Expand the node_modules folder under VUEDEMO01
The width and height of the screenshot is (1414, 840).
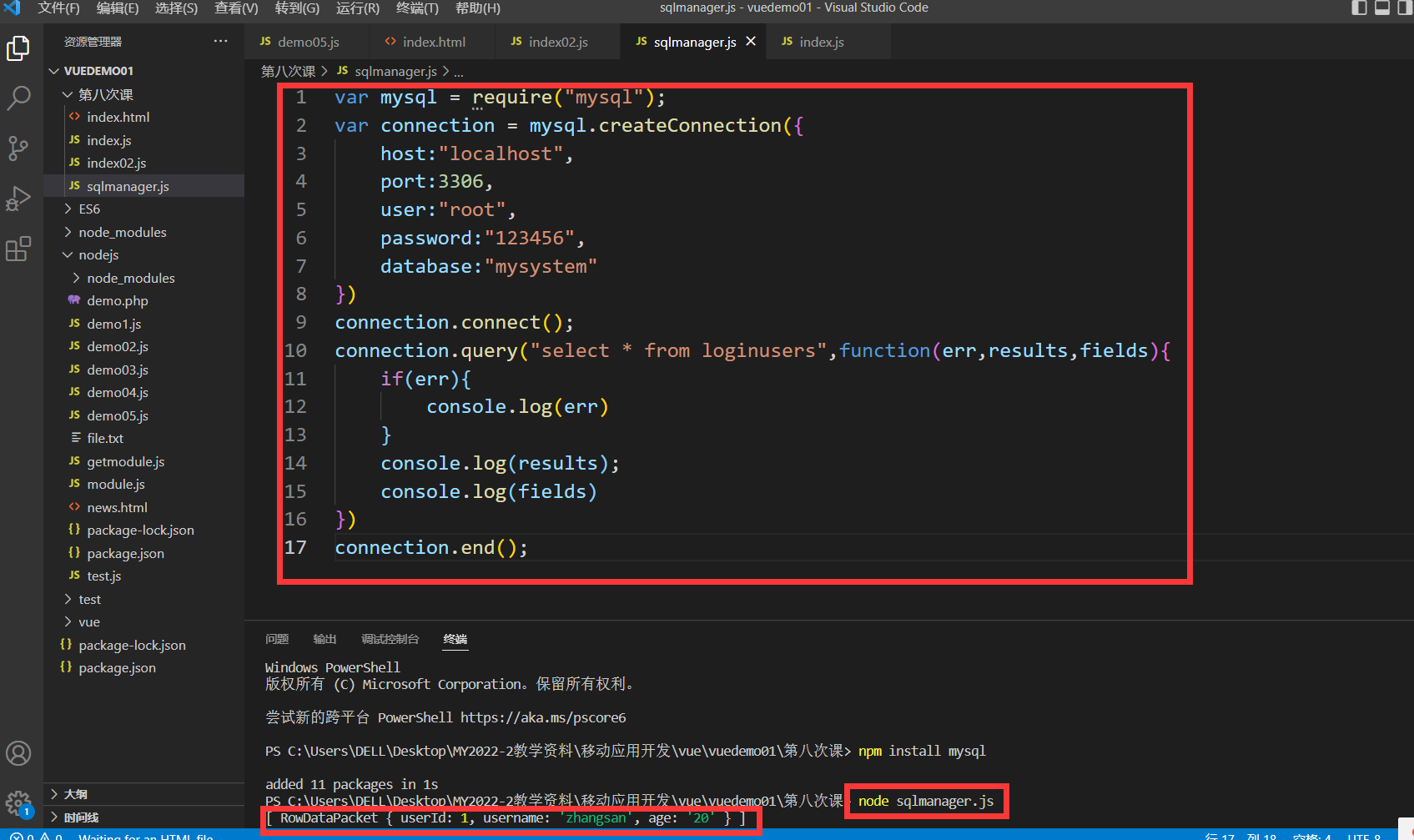point(143,232)
